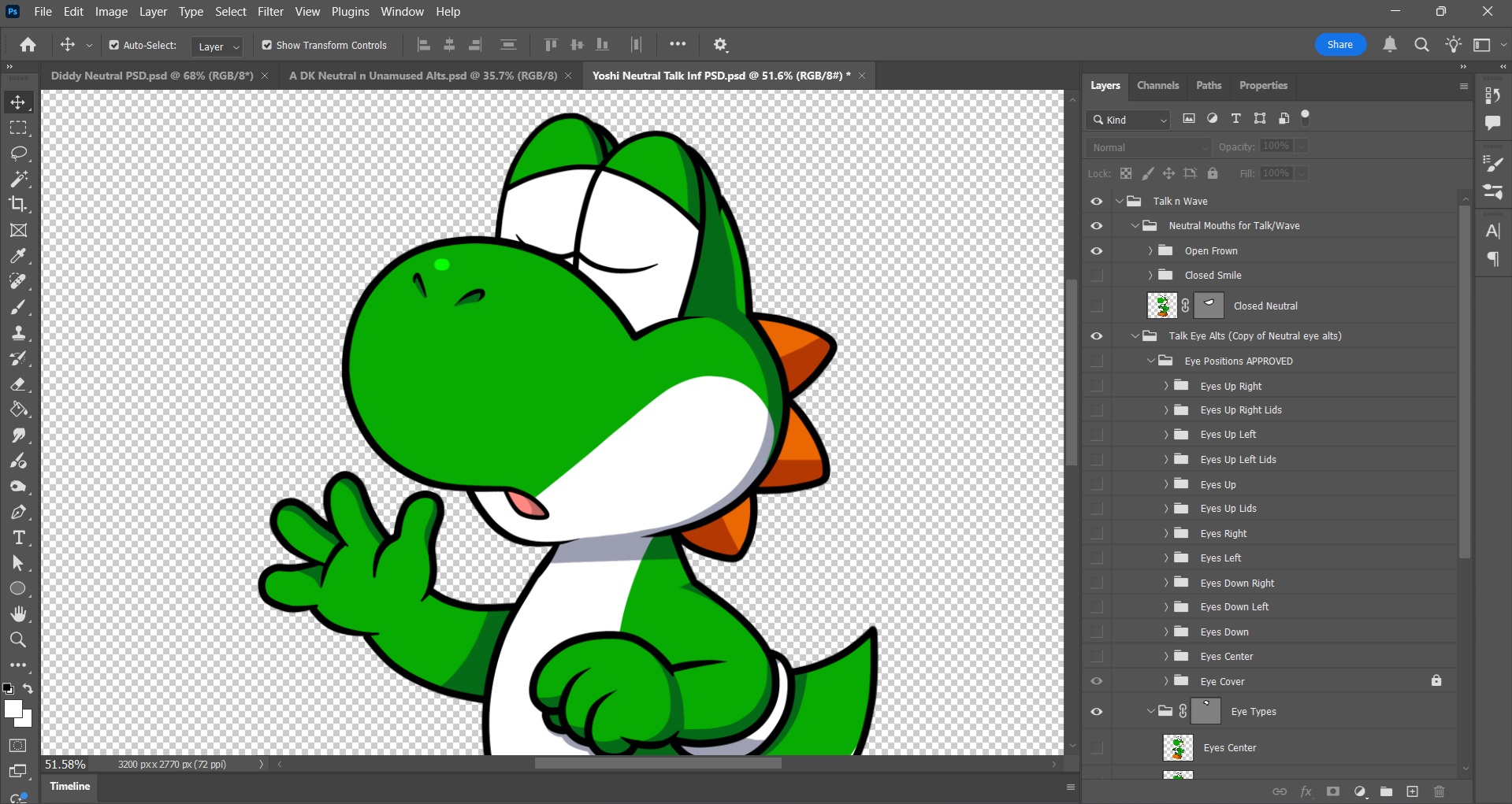The width and height of the screenshot is (1512, 804).
Task: Click the foreground color swatch
Action: click(x=13, y=709)
